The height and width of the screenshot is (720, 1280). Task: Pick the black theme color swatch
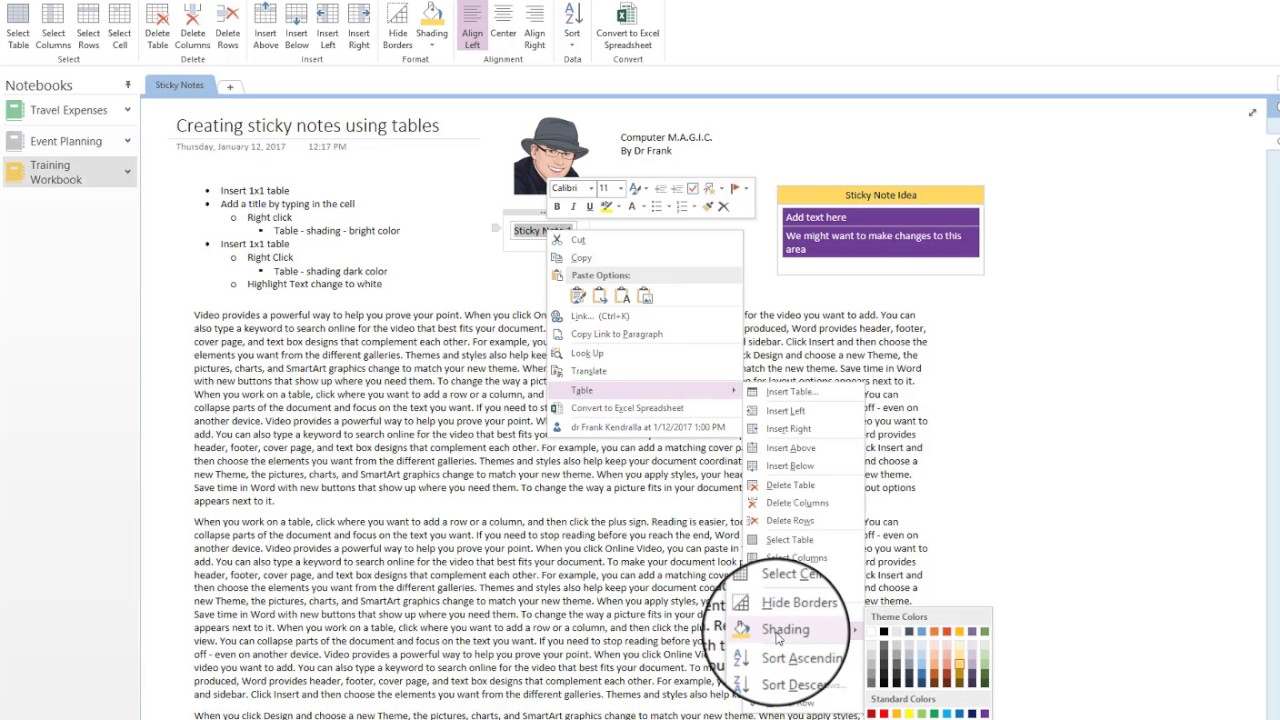[884, 632]
